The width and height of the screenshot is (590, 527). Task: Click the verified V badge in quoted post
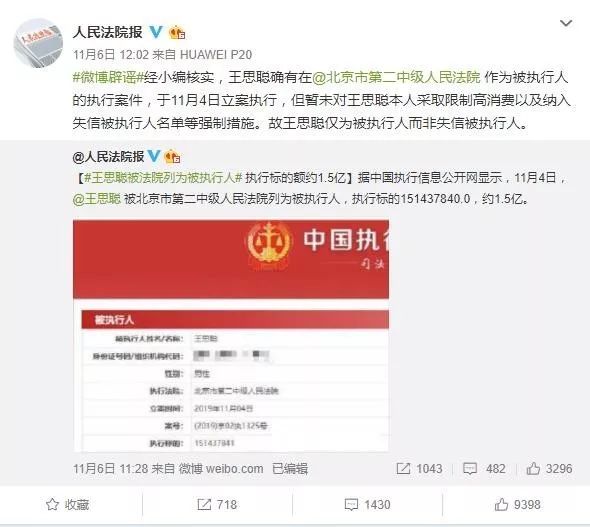pyautogui.click(x=154, y=156)
